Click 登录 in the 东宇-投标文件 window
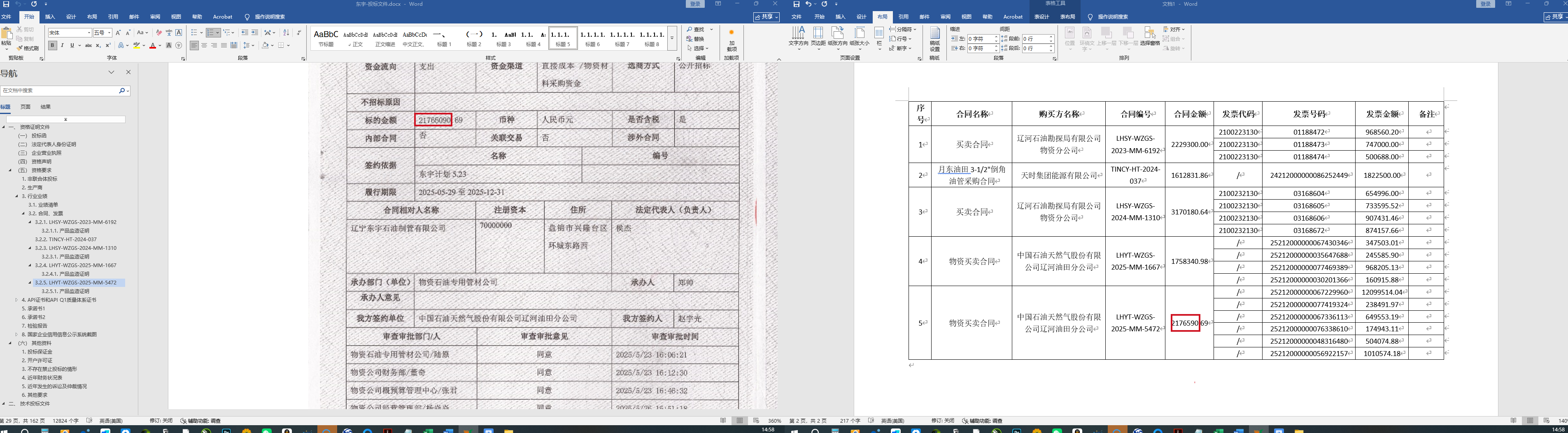This screenshot has height=433, width=1568. point(695,4)
